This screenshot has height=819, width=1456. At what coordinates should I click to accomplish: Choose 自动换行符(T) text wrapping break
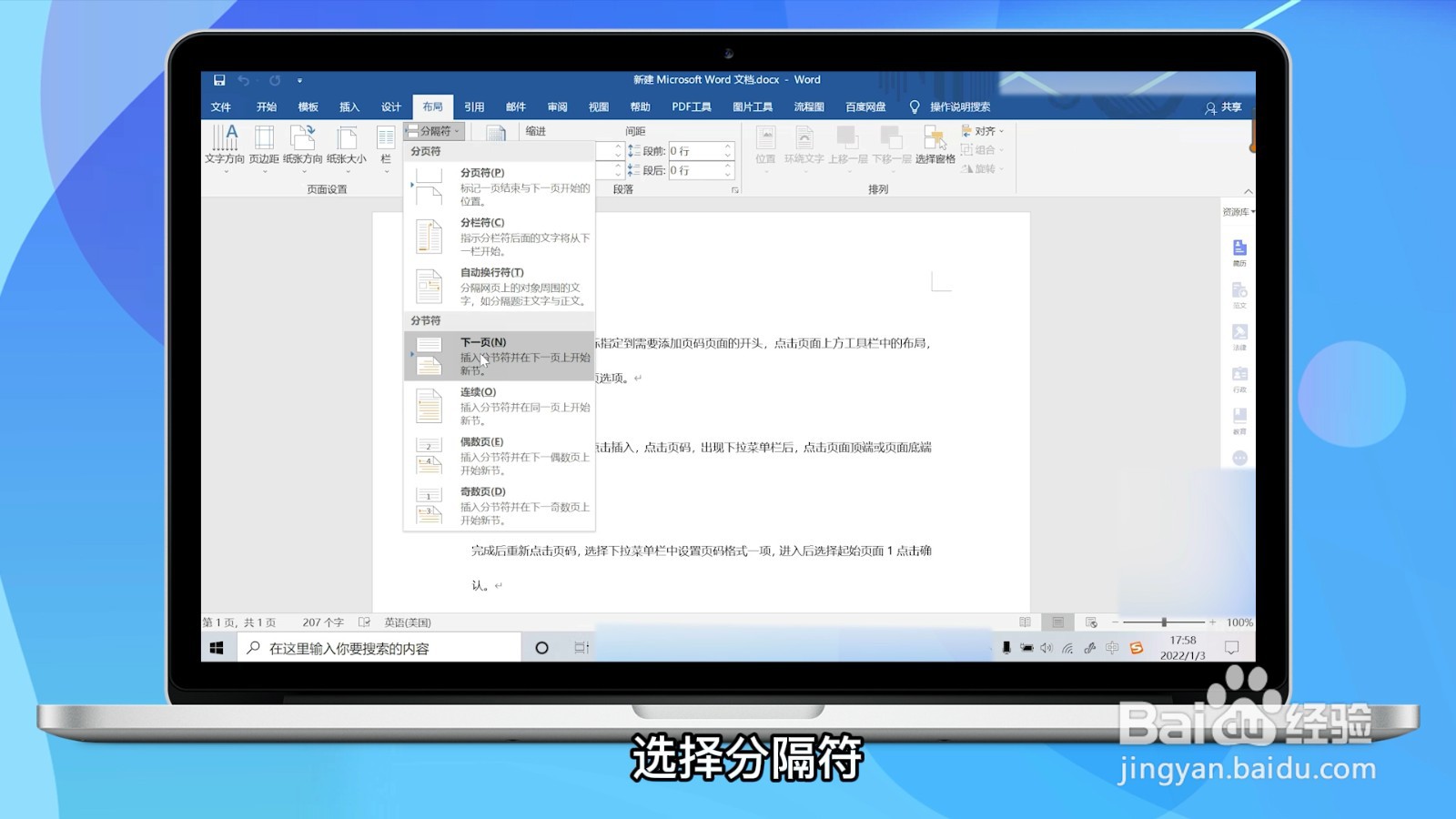point(499,286)
